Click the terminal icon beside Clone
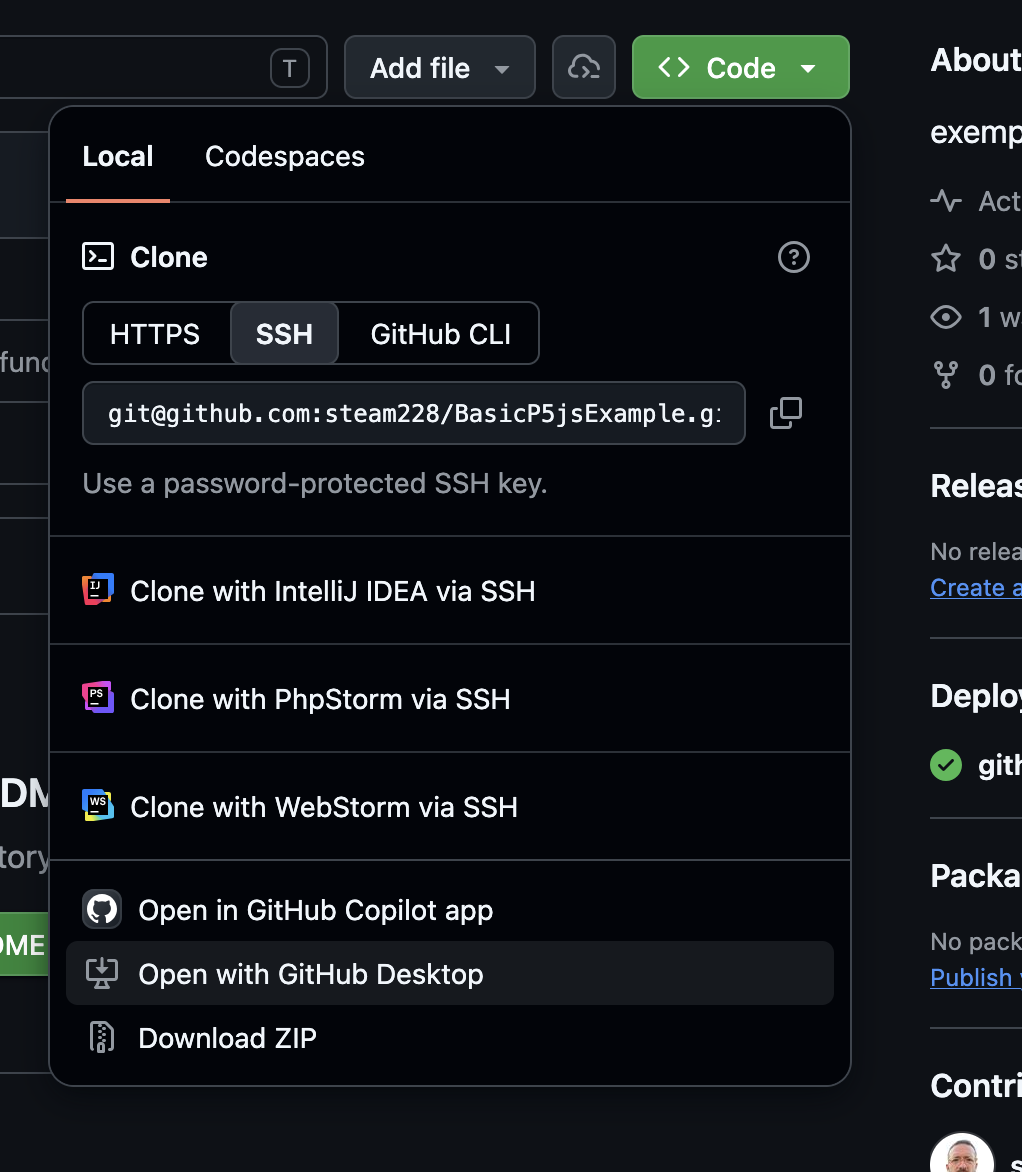The height and width of the screenshot is (1172, 1022). [98, 256]
